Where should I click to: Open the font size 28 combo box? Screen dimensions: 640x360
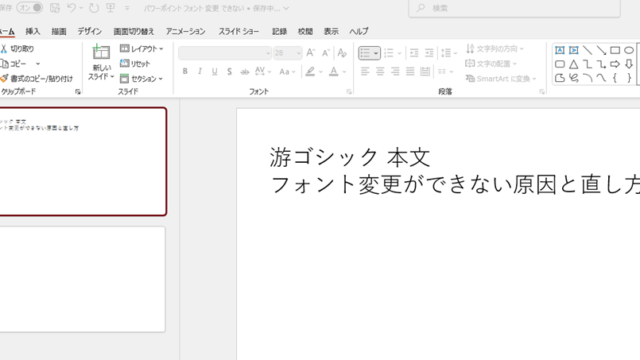tap(287, 53)
